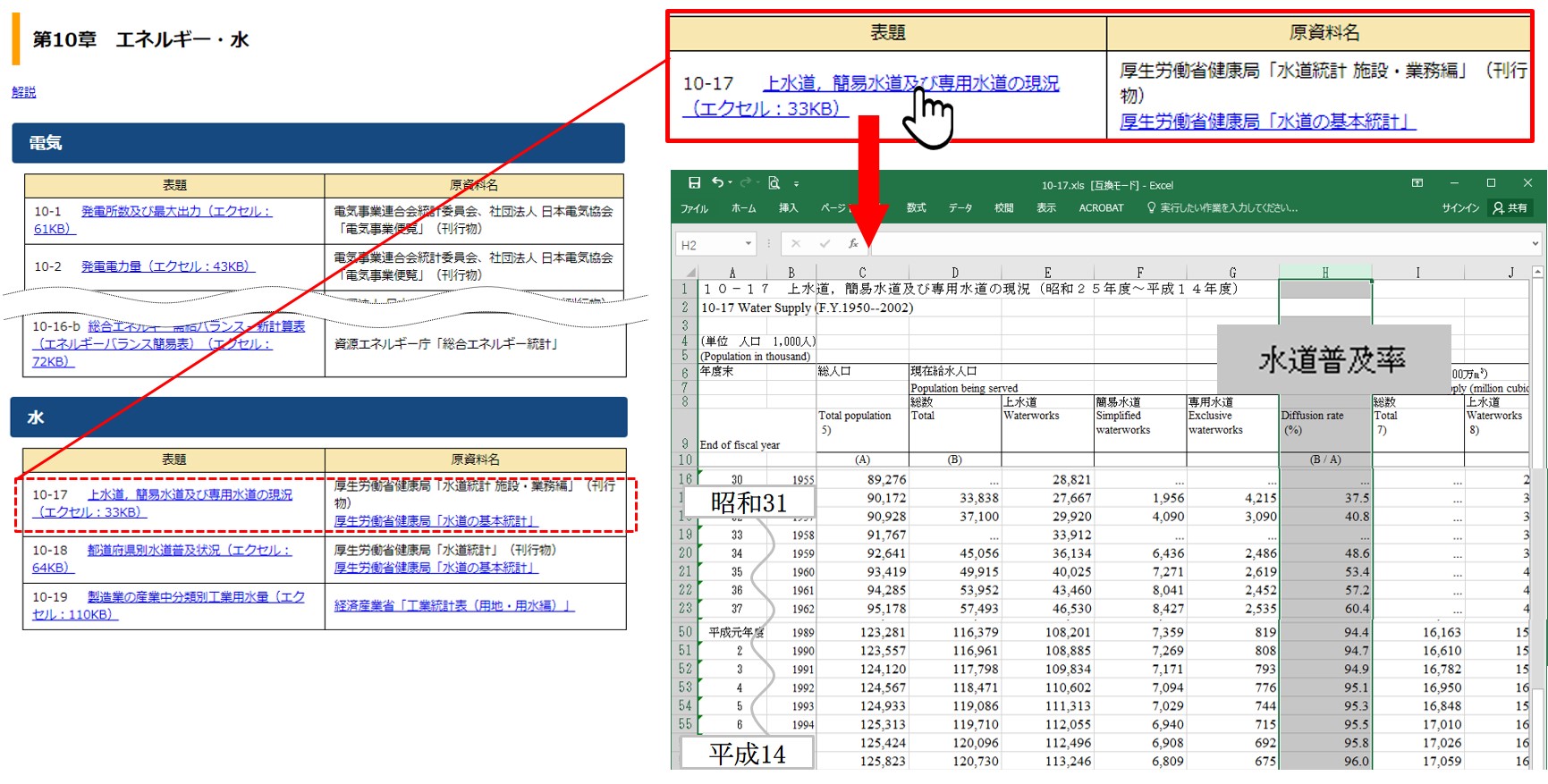Open the 都道府県別水道普及状況 link (10-18)
Image resolution: width=1548 pixels, height=784 pixels.
[189, 550]
